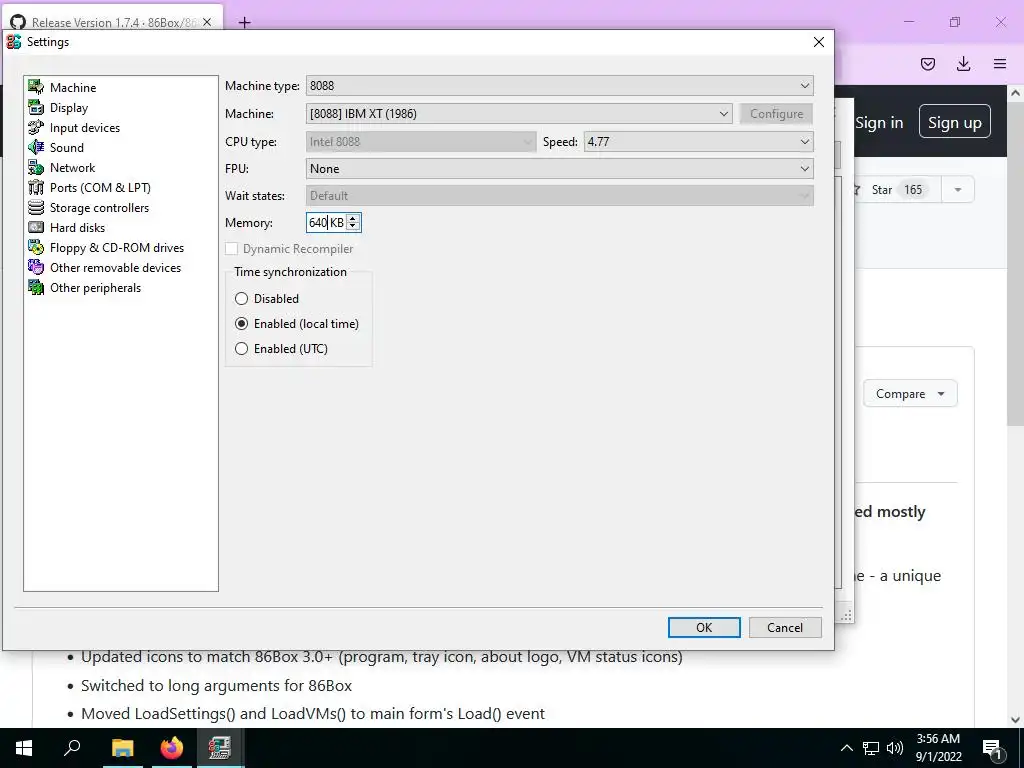Open network status tray icon
Screen dimensions: 1024x768
click(871, 748)
